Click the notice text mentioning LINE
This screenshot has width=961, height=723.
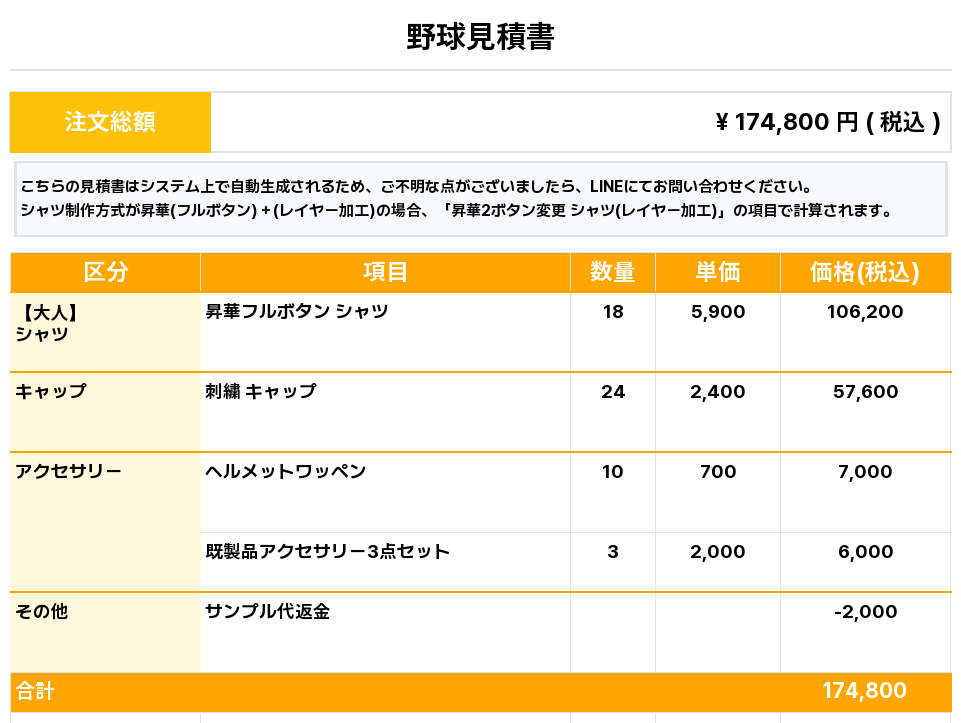[416, 187]
